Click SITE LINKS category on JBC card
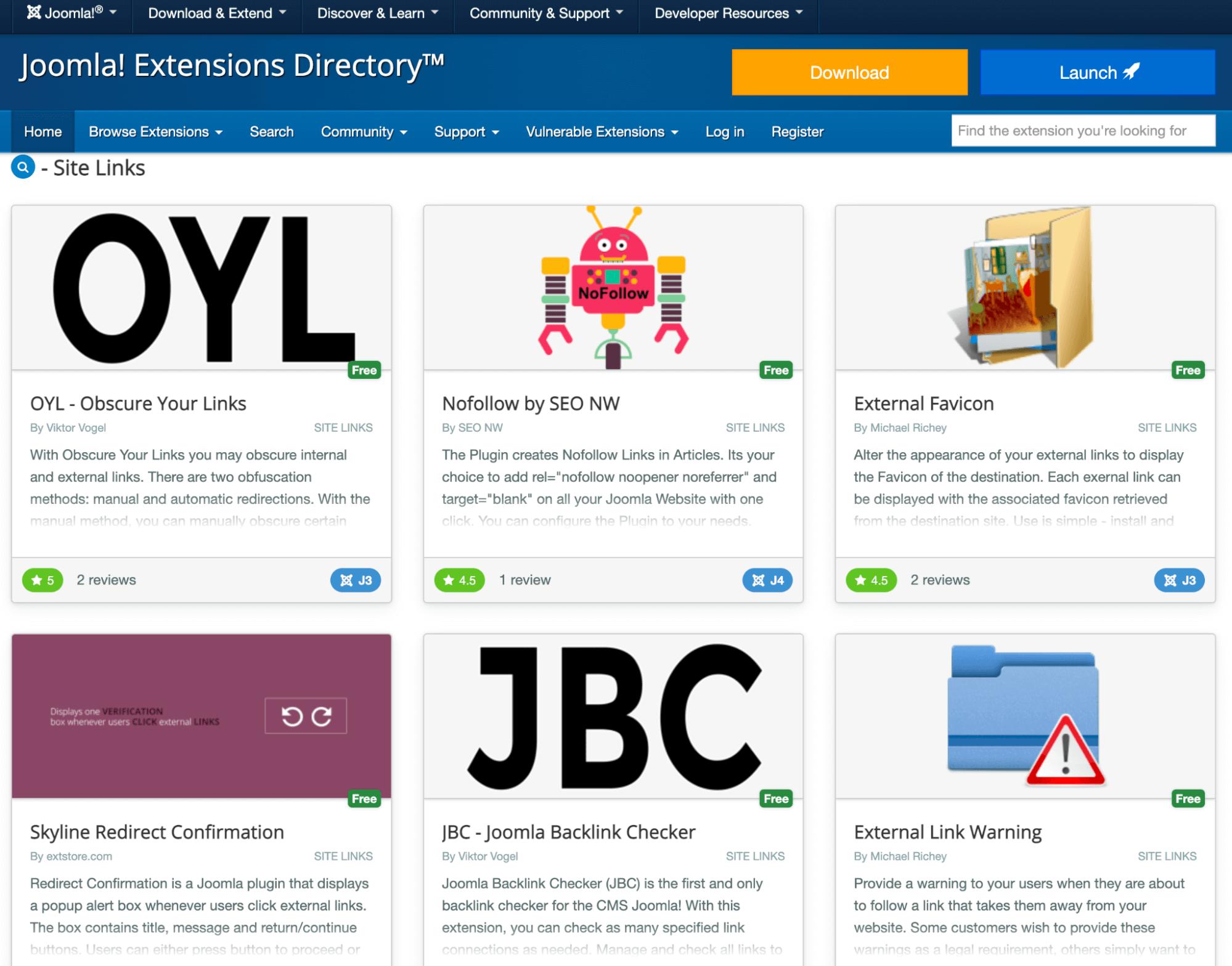 click(755, 856)
